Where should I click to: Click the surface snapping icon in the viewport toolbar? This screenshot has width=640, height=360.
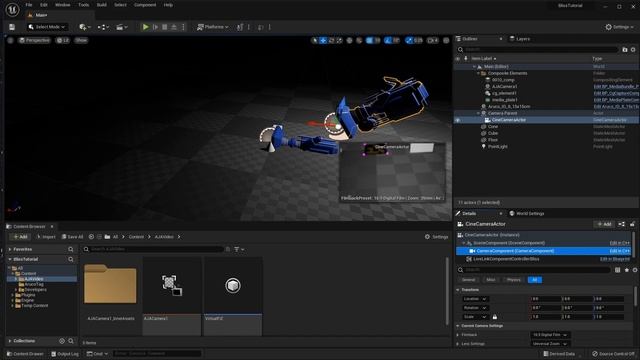tap(359, 40)
